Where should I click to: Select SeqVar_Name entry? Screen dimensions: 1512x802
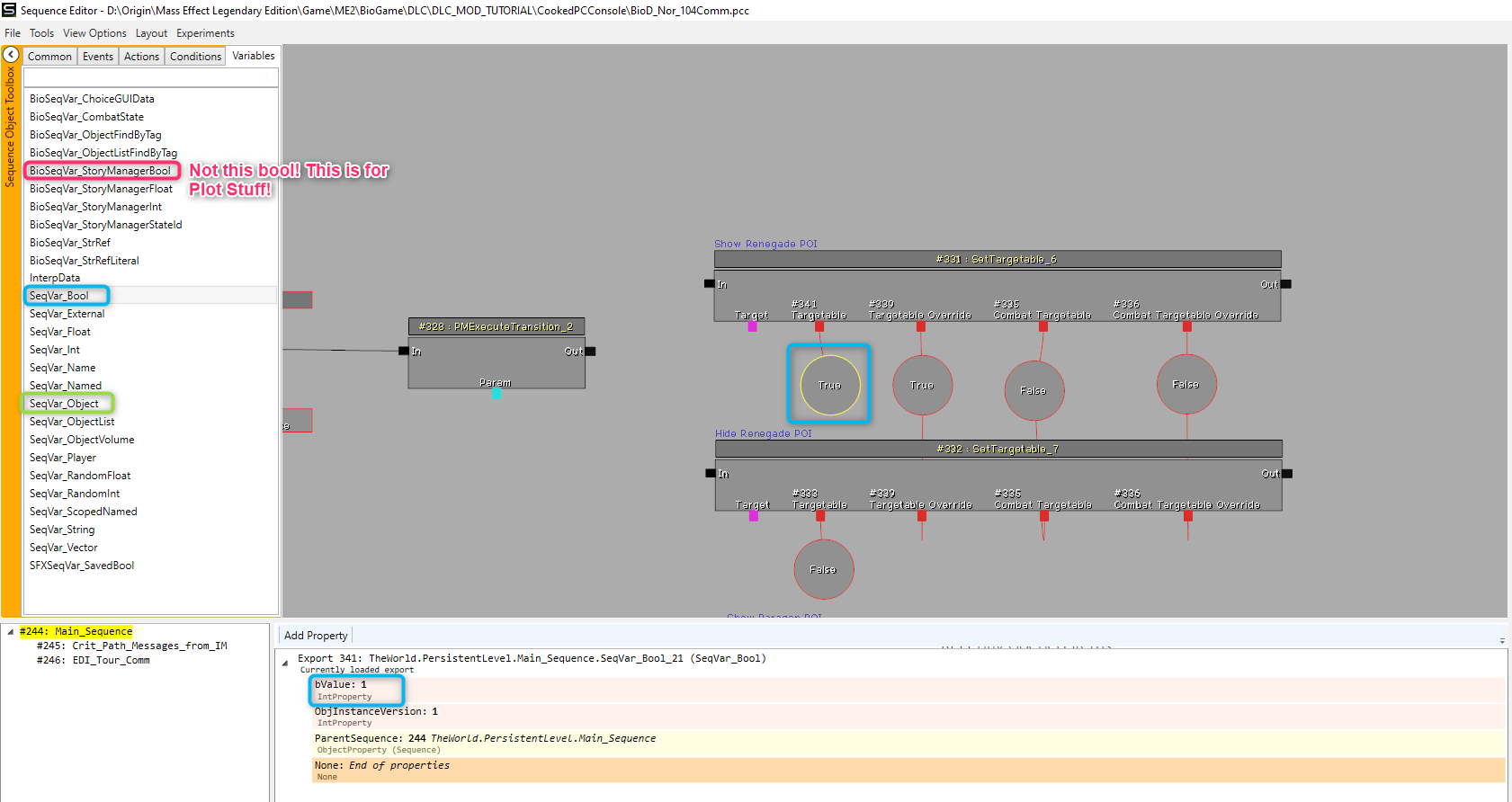62,368
